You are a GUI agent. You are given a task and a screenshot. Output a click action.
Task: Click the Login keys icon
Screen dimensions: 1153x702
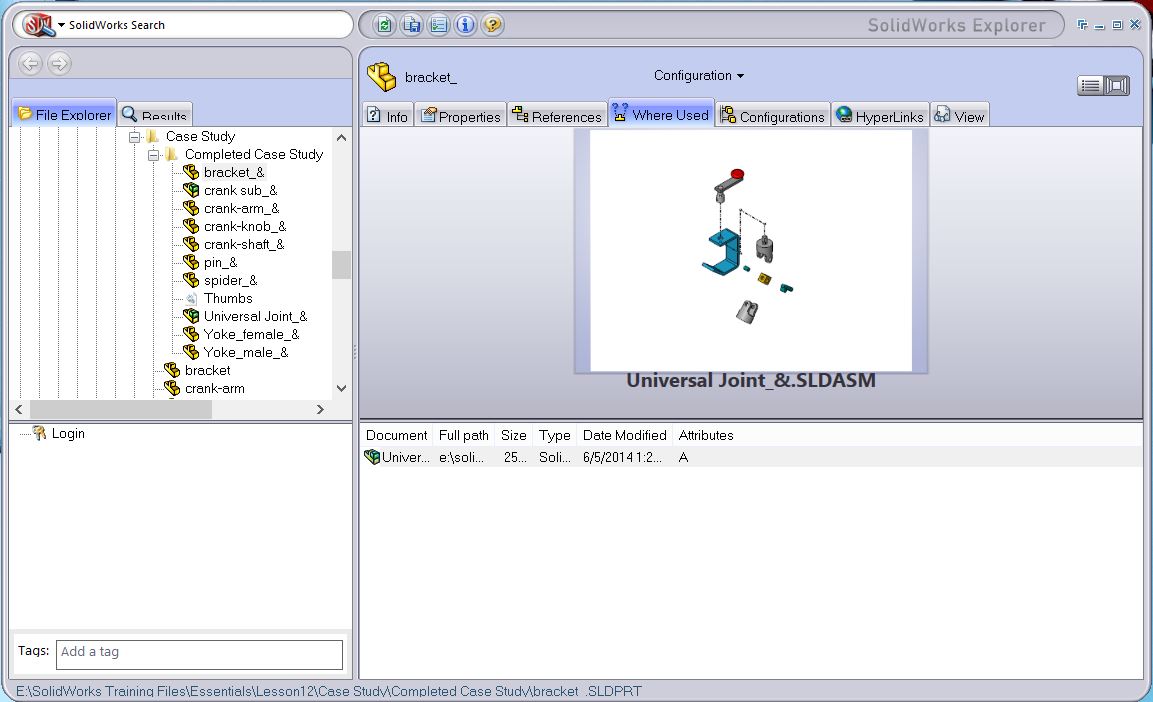(40, 434)
